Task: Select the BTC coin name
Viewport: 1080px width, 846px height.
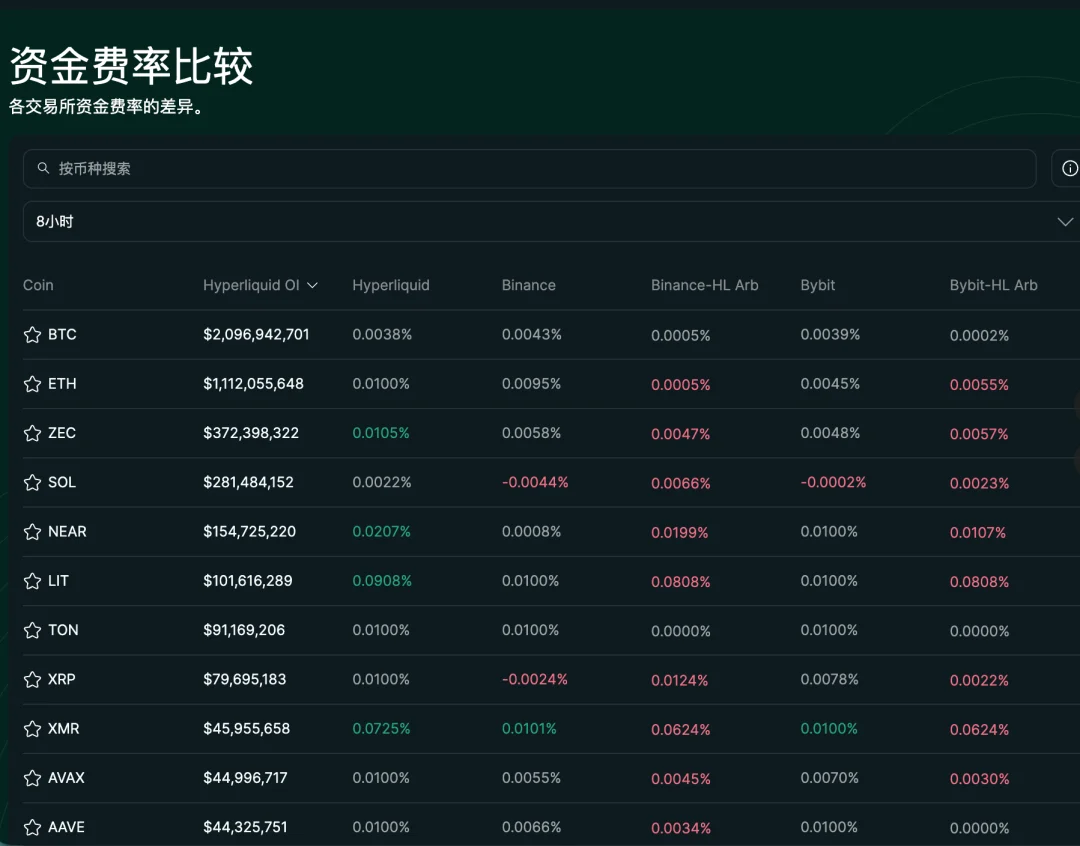Action: point(62,335)
